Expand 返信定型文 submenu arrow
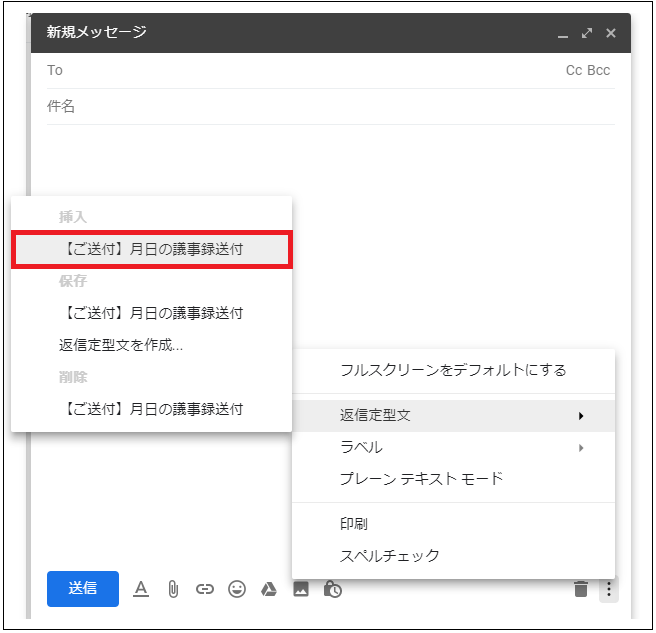Image resolution: width=656 pixels, height=633 pixels. pos(581,416)
